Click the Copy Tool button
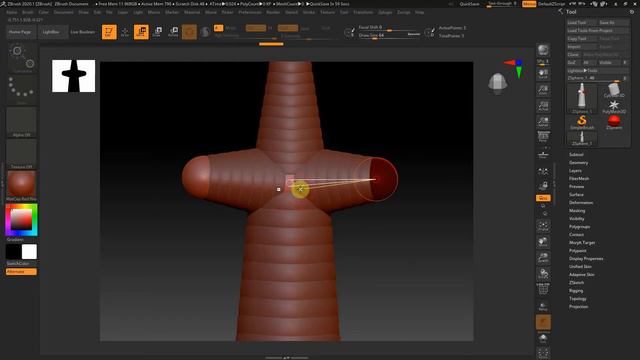Image resolution: width=640 pixels, height=360 pixels. click(582, 38)
